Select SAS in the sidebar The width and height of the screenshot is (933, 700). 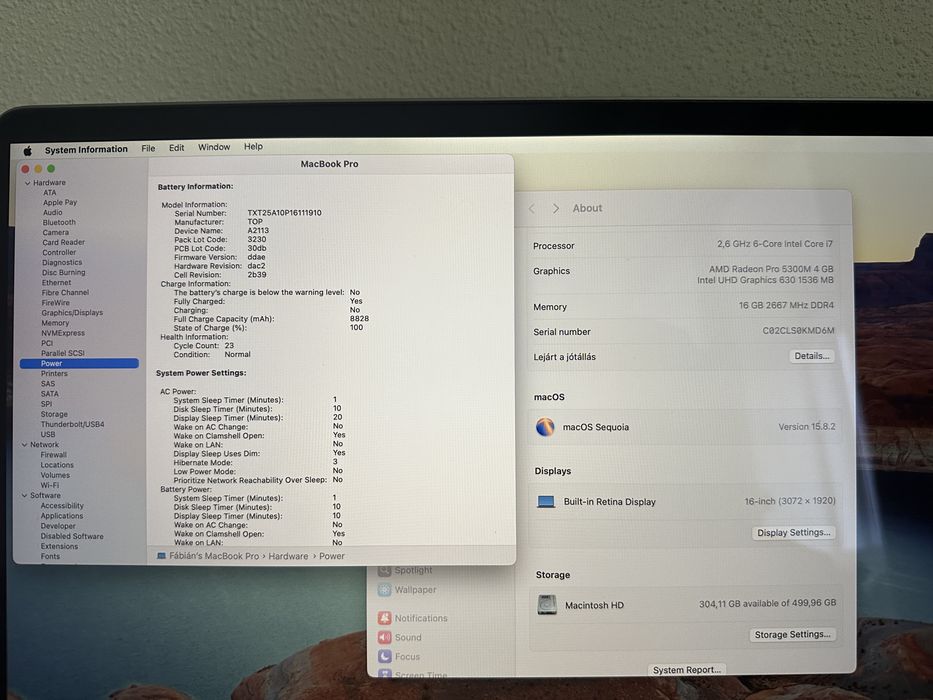click(x=48, y=384)
